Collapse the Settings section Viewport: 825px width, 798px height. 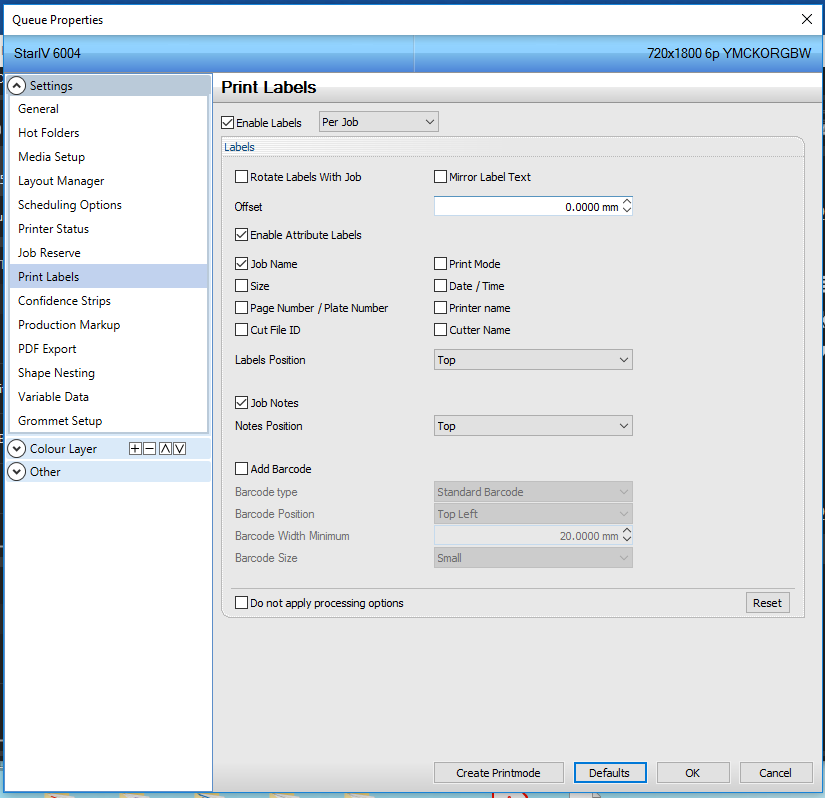coord(17,86)
